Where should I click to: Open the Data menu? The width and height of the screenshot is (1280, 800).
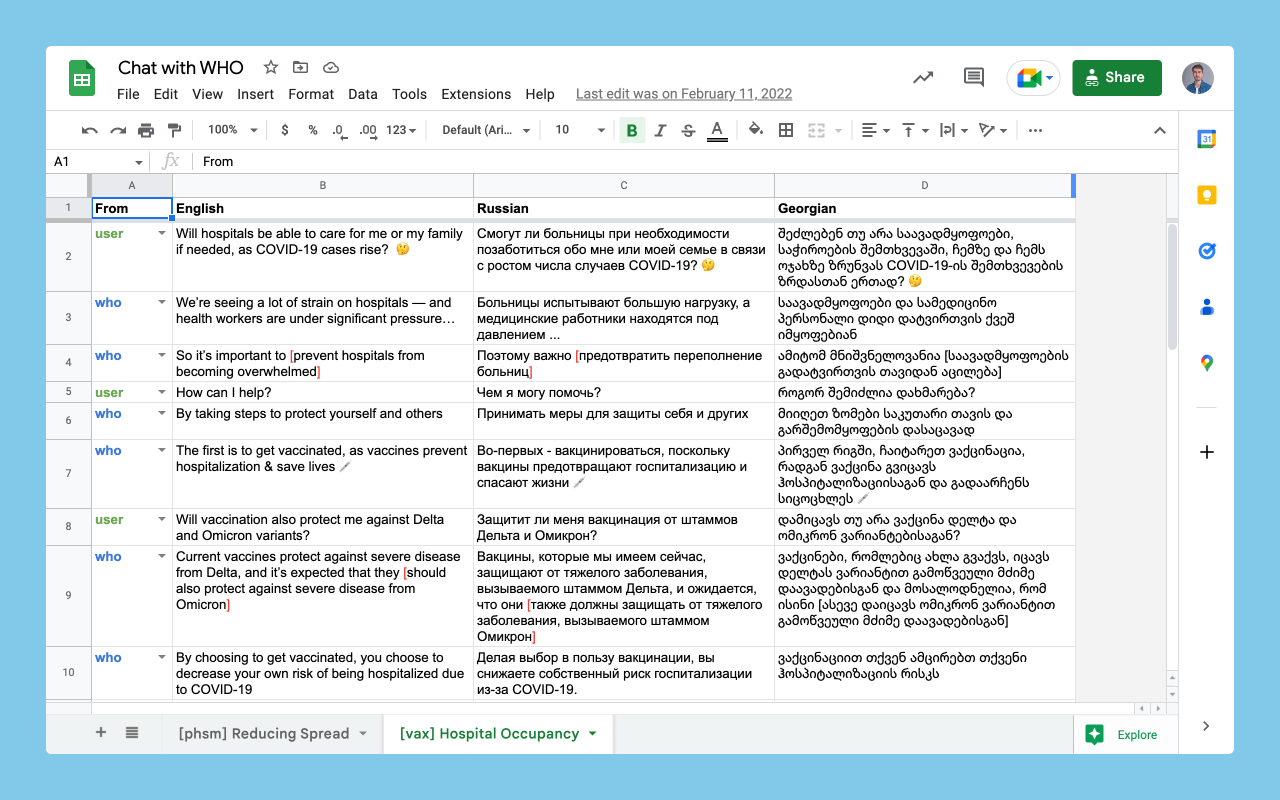[x=363, y=94]
